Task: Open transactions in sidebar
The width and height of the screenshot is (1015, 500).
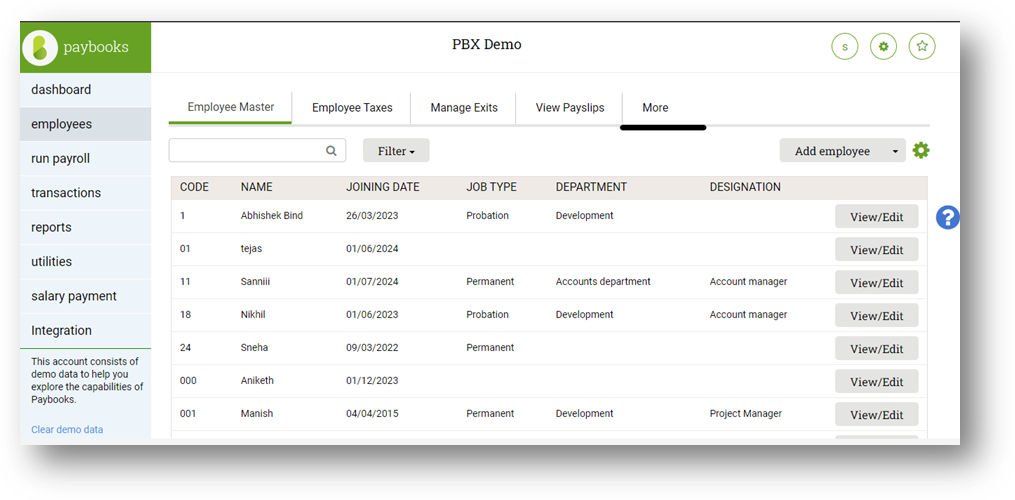Action: tap(85, 193)
